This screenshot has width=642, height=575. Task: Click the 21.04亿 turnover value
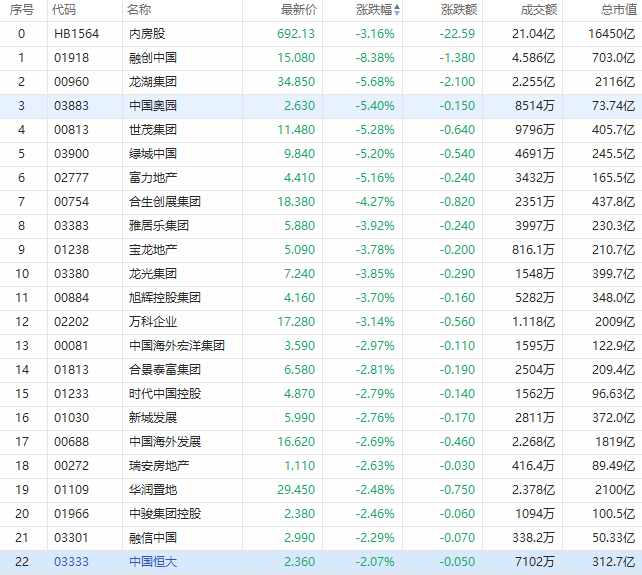click(x=533, y=34)
